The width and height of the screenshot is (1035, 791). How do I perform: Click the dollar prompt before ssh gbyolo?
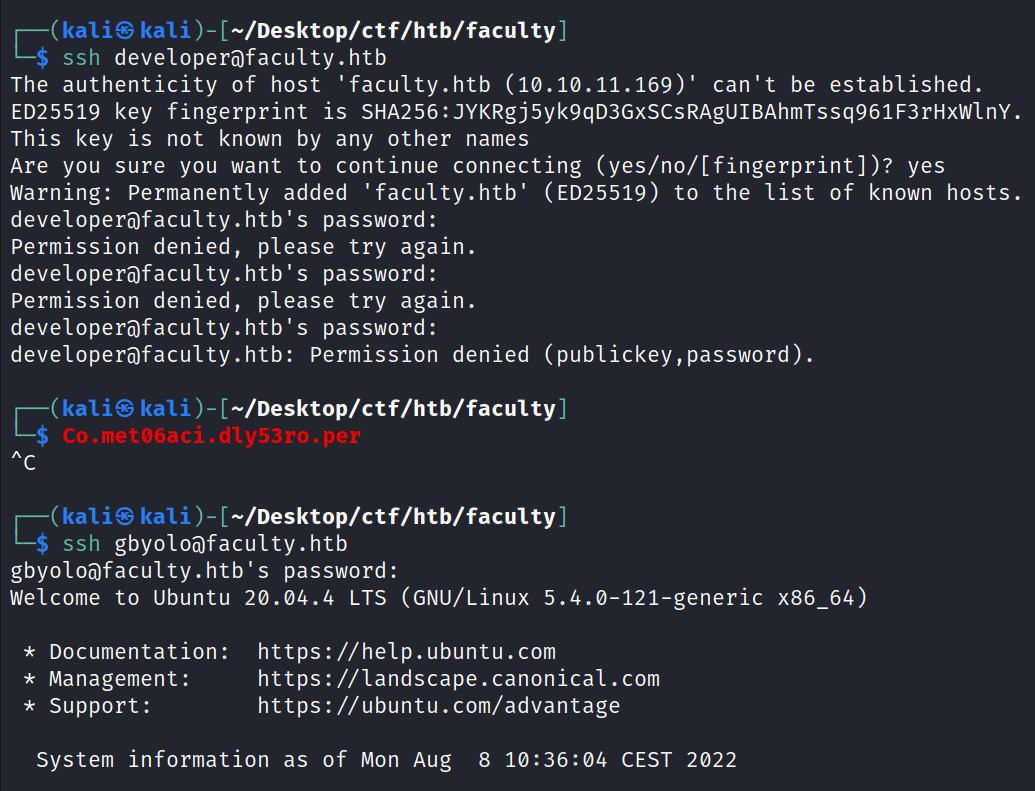pos(42,544)
